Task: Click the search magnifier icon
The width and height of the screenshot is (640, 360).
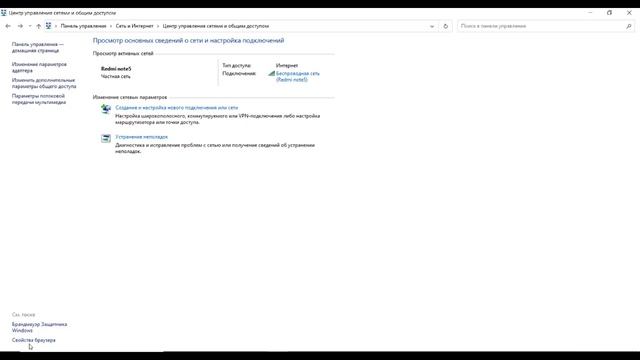Action: [x=629, y=26]
